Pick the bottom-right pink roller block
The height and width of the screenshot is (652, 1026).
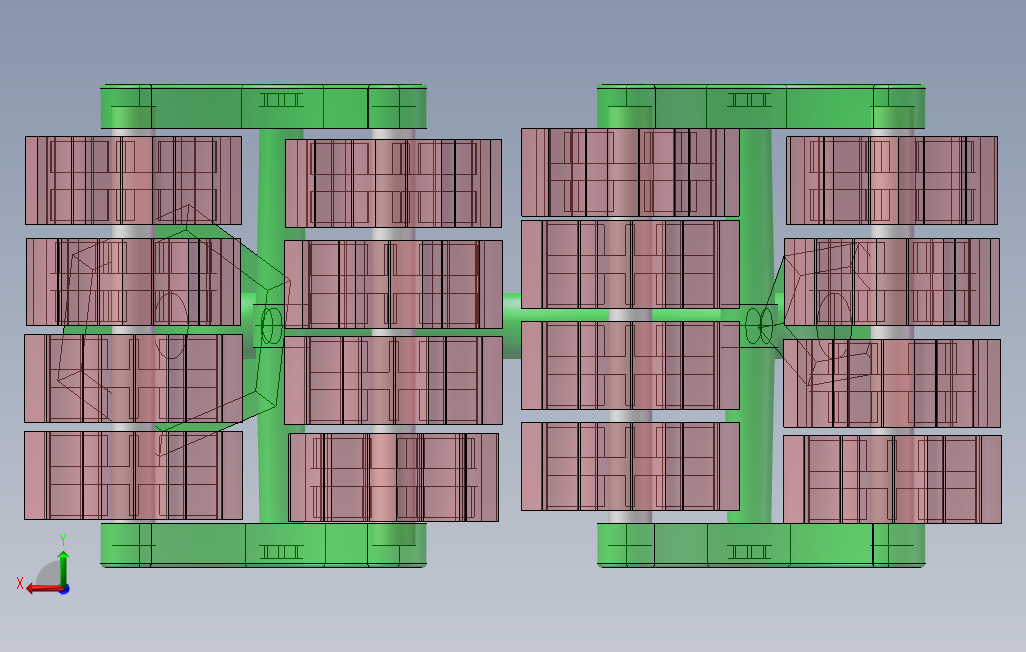tap(893, 479)
